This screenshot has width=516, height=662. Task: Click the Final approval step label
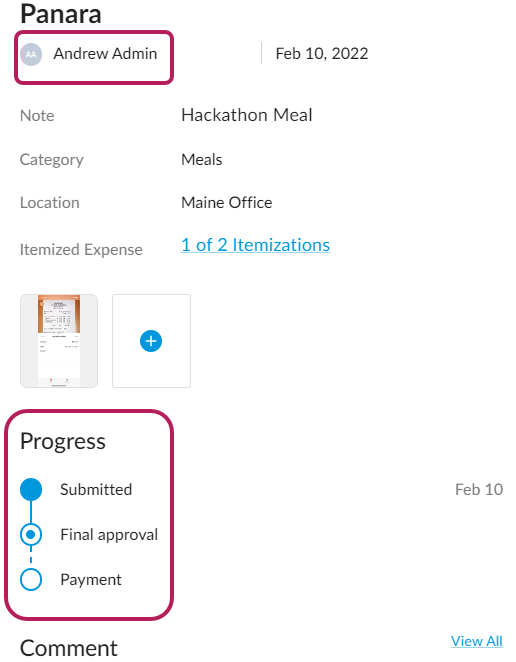pyautogui.click(x=109, y=535)
